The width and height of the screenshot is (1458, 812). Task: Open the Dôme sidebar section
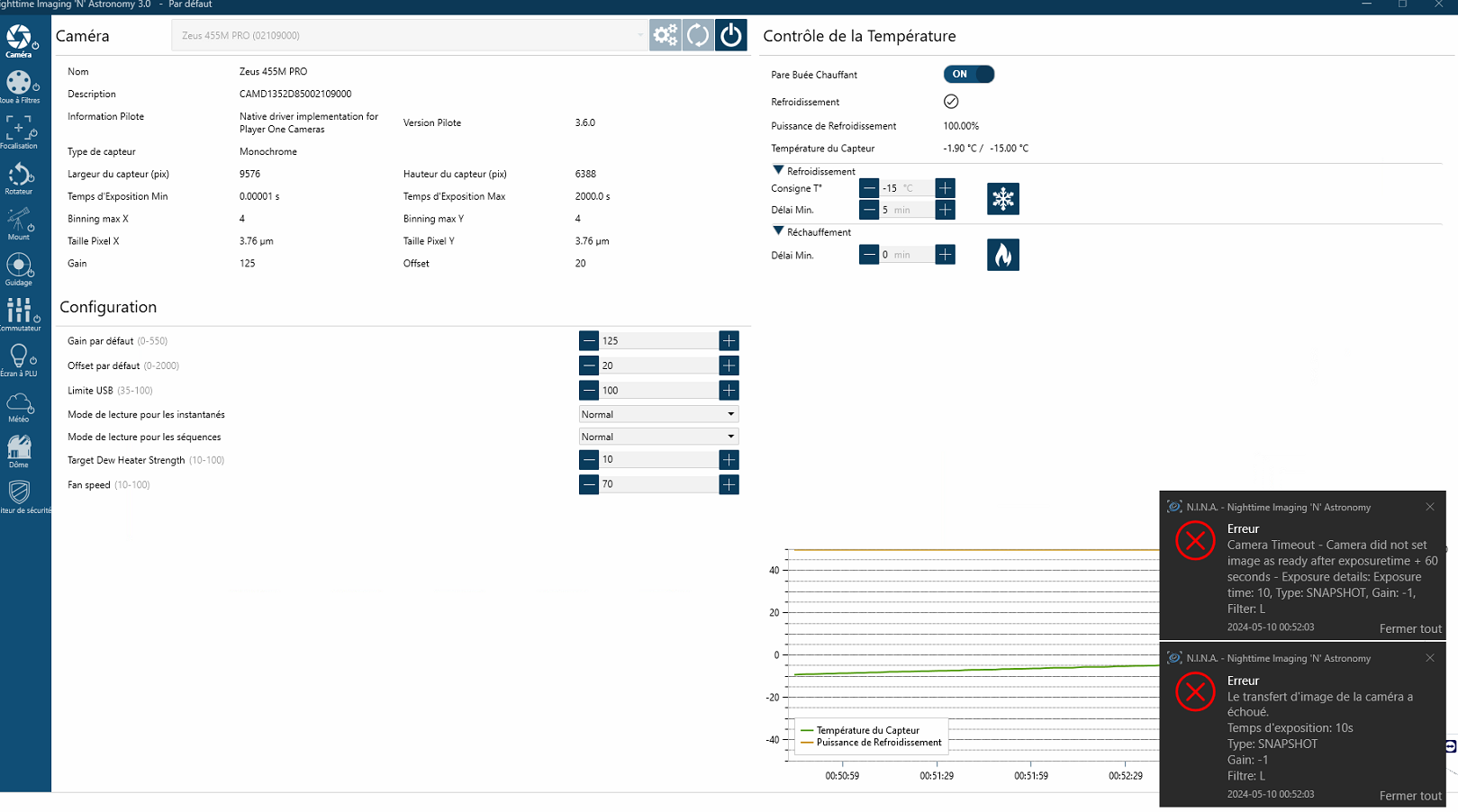pos(19,452)
